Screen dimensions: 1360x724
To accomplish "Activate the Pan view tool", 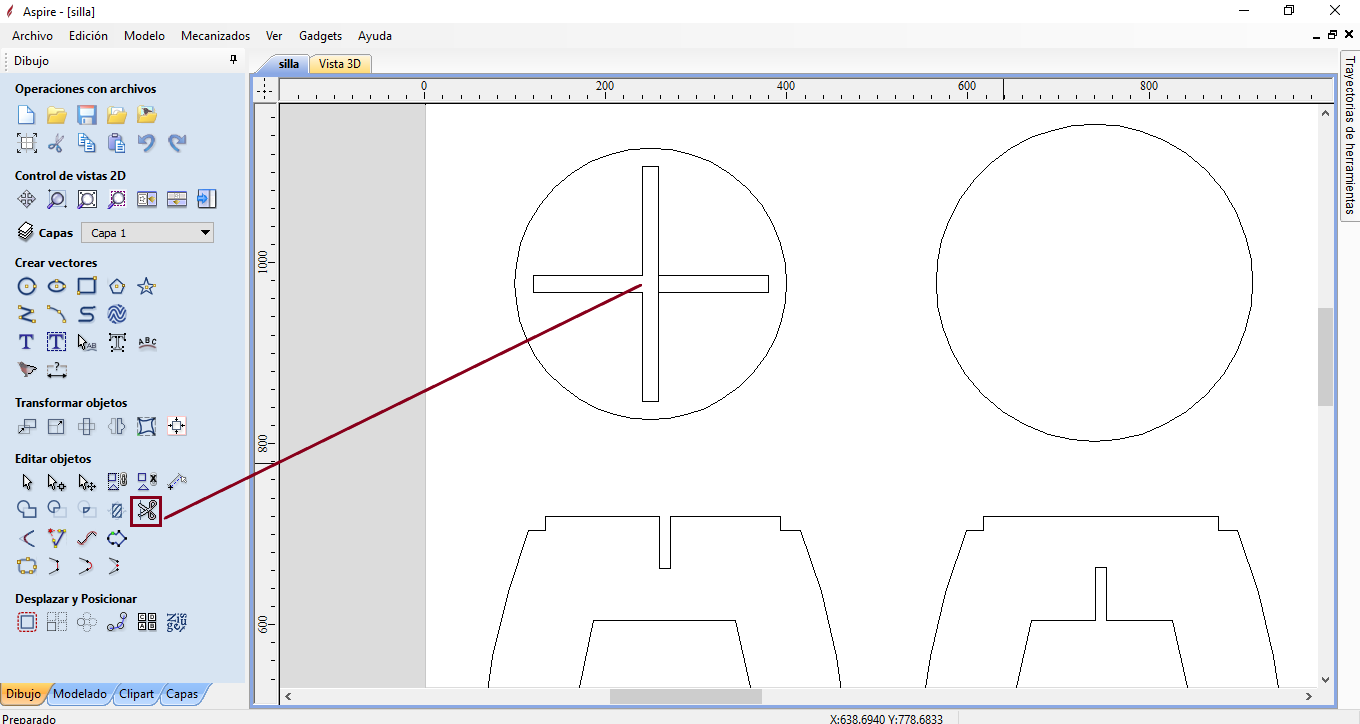I will 27,199.
